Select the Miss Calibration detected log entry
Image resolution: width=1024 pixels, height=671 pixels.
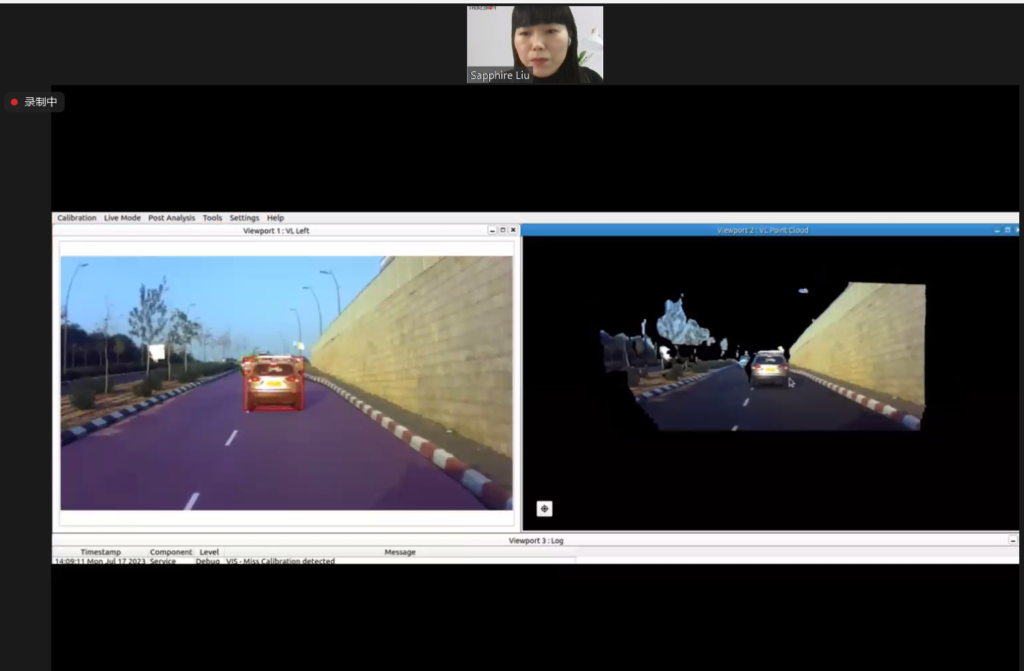coord(280,561)
